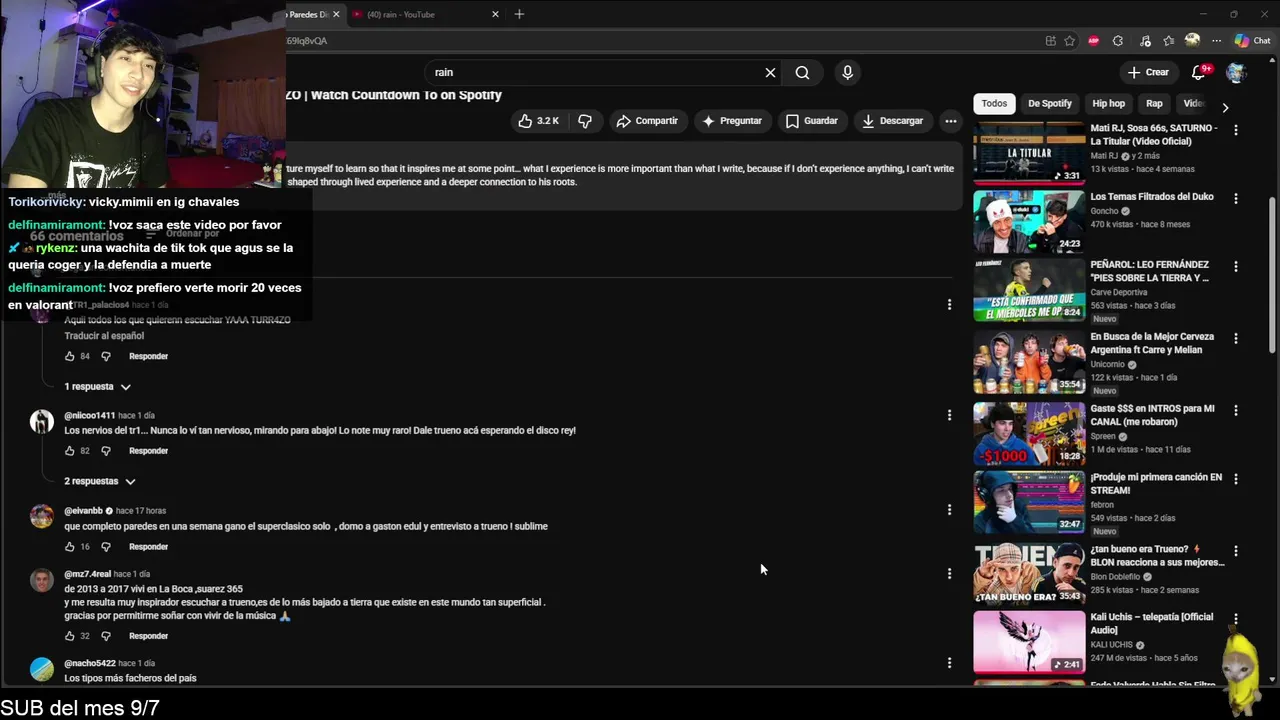
Task: Select the 'Rap' filter chip
Action: click(1154, 103)
